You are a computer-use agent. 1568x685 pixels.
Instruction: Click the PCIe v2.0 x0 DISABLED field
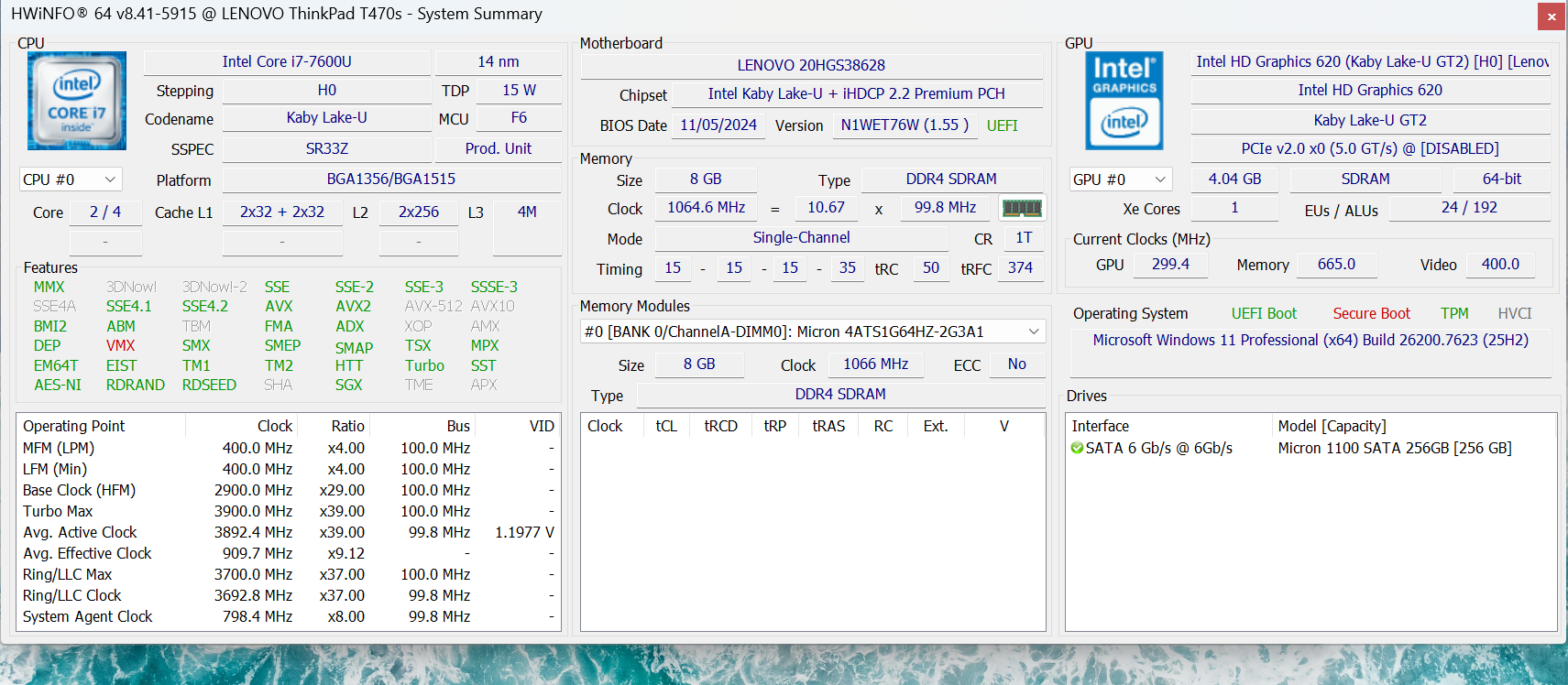coord(1371,148)
